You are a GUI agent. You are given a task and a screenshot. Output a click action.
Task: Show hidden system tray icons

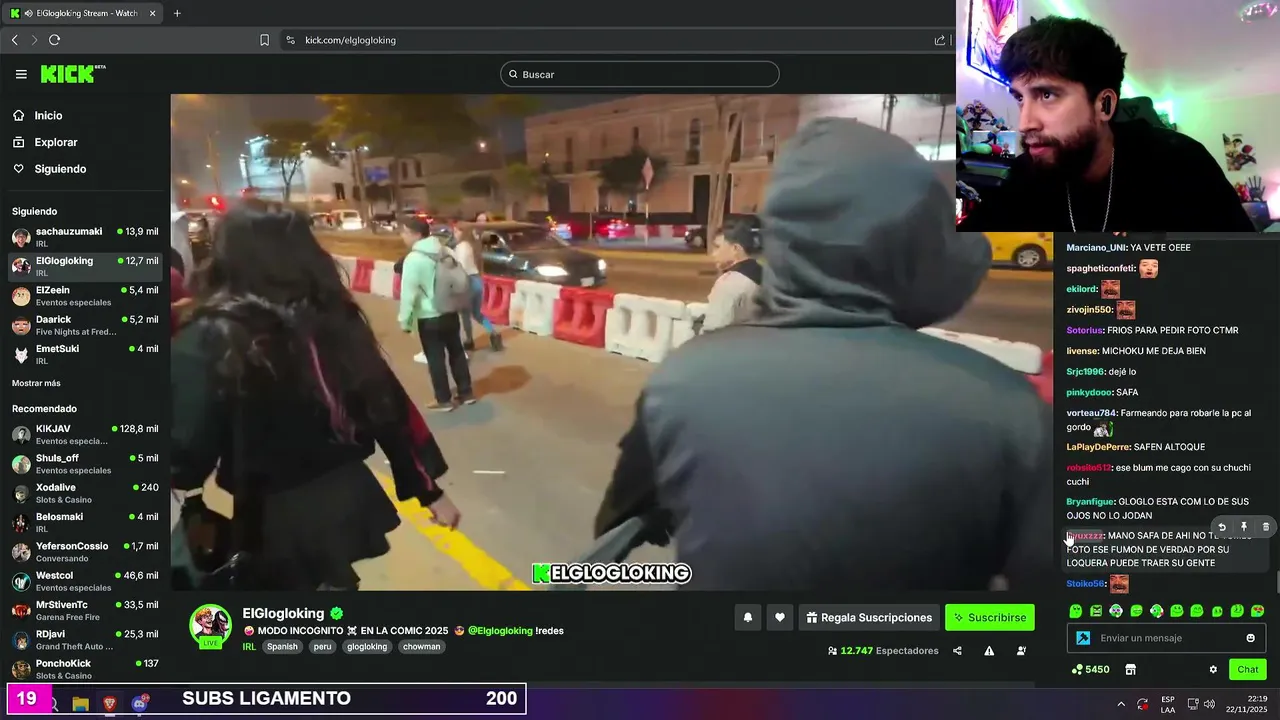click(1120, 704)
